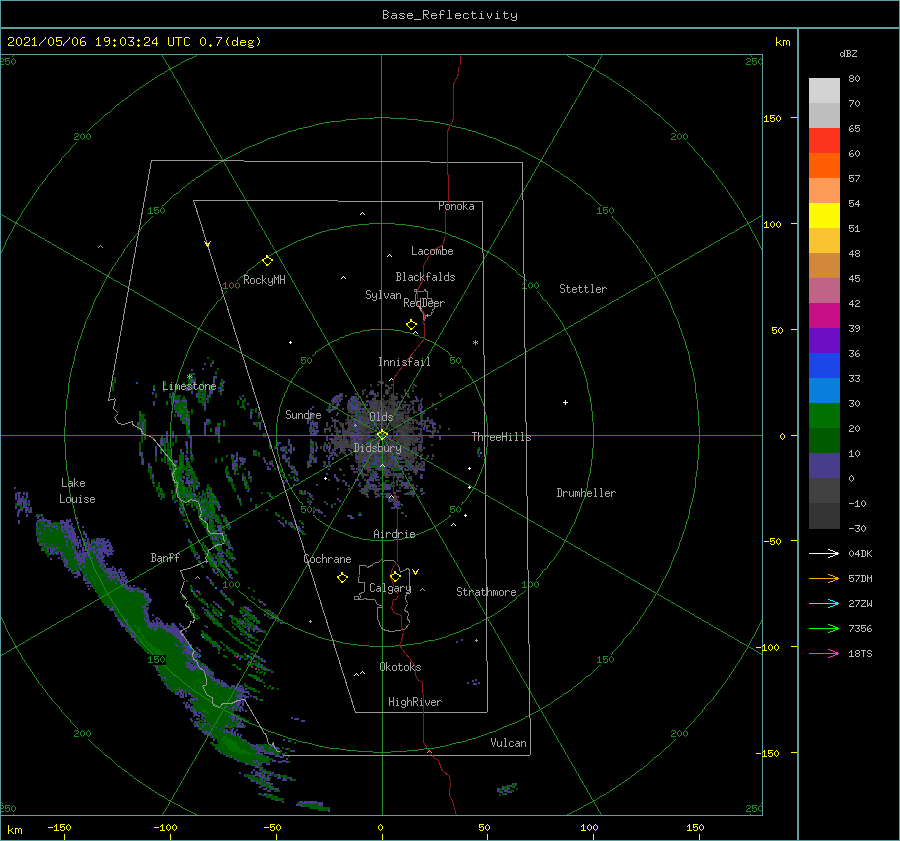Image resolution: width=900 pixels, height=841 pixels.
Task: Click the Limestone label
Action: coord(189,386)
